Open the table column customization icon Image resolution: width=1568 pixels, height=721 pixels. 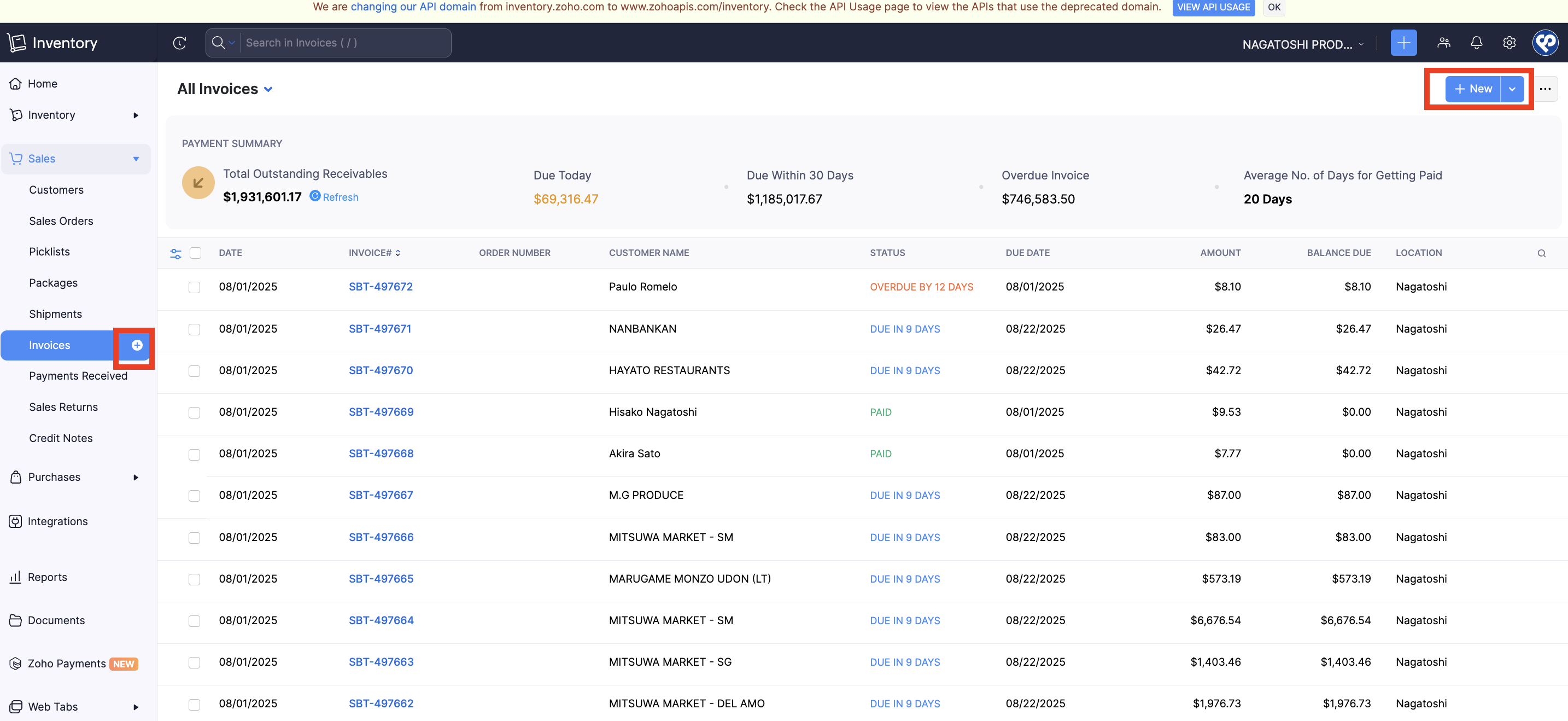pyautogui.click(x=175, y=253)
